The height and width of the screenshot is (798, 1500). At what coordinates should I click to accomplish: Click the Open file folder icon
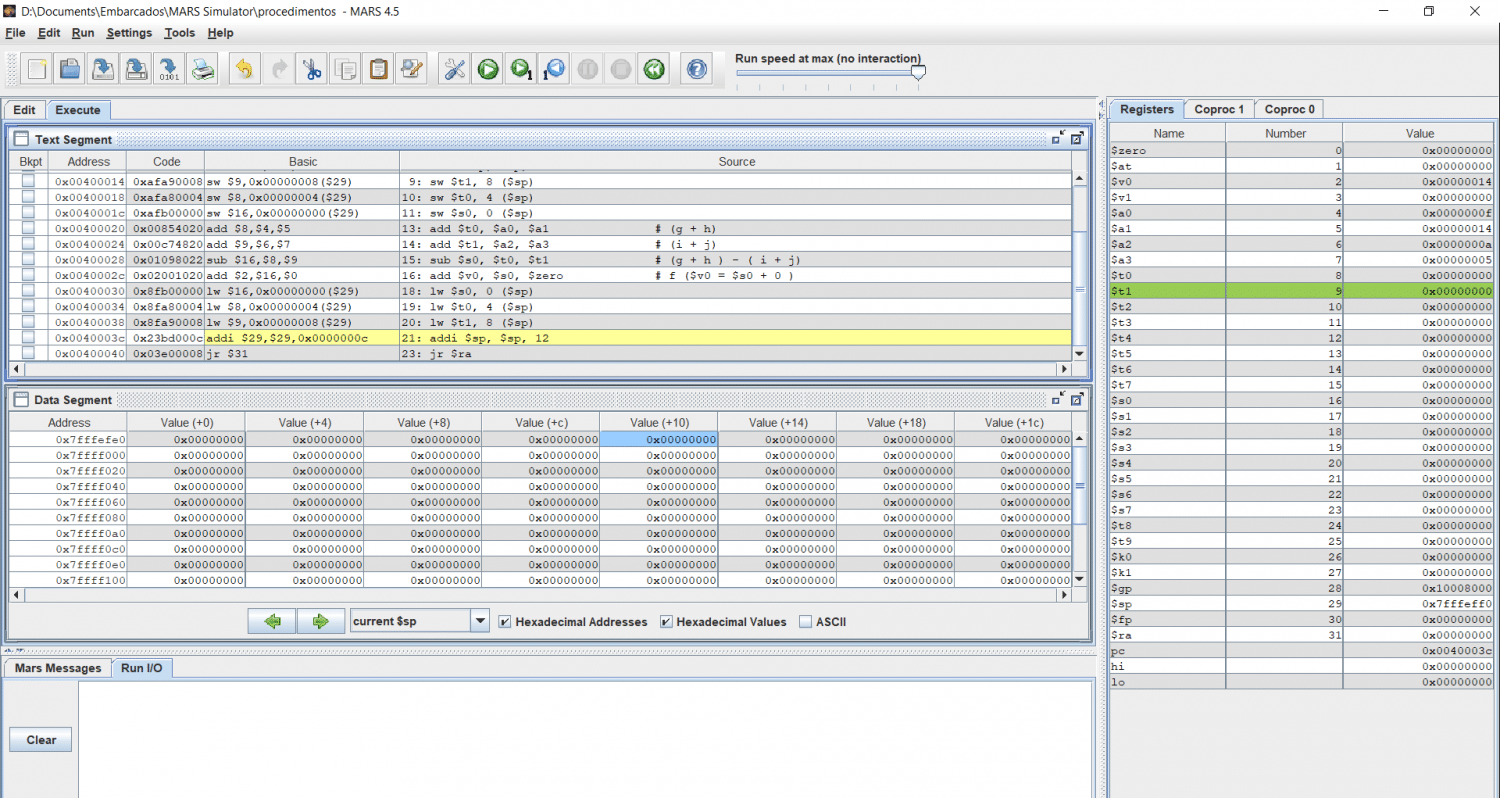[70, 69]
